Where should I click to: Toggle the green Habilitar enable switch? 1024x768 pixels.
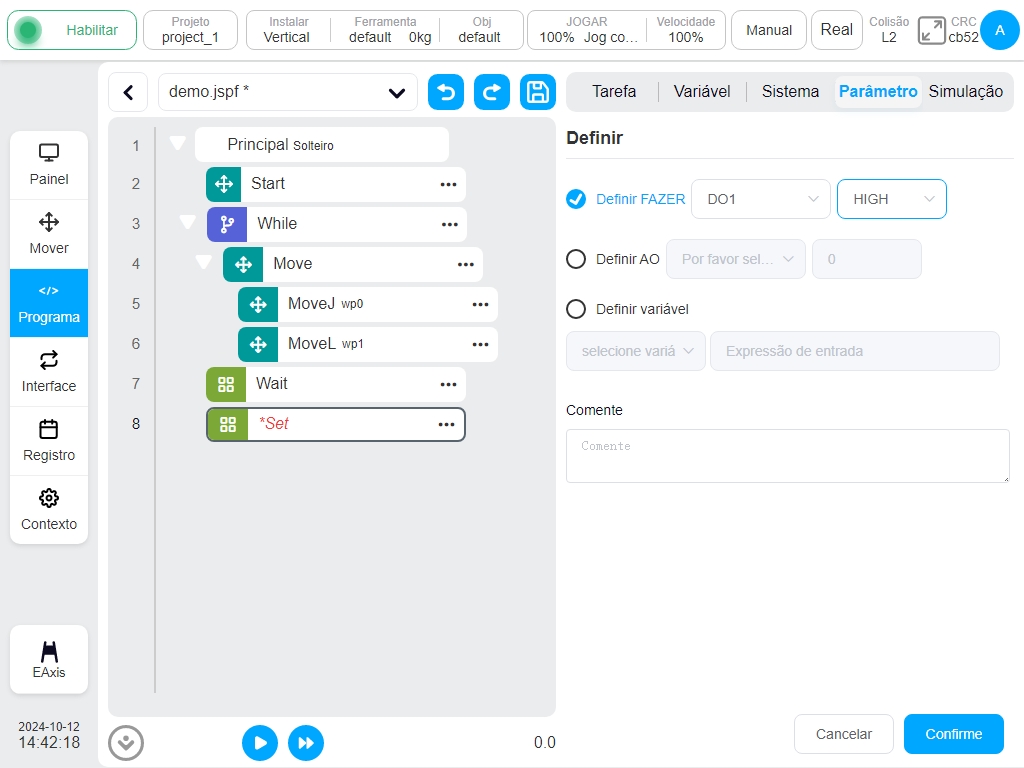(72, 30)
